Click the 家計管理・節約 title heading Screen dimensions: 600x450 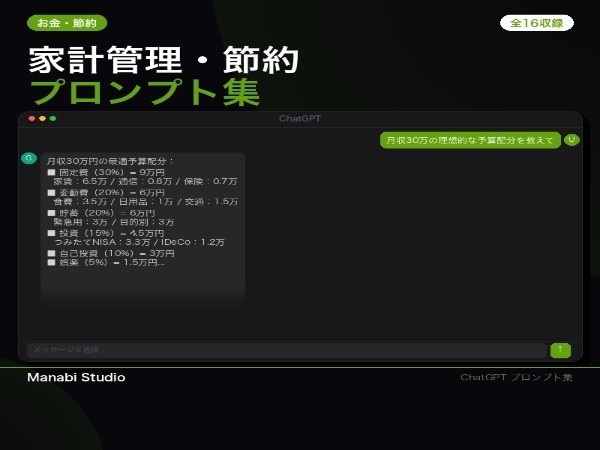[164, 60]
